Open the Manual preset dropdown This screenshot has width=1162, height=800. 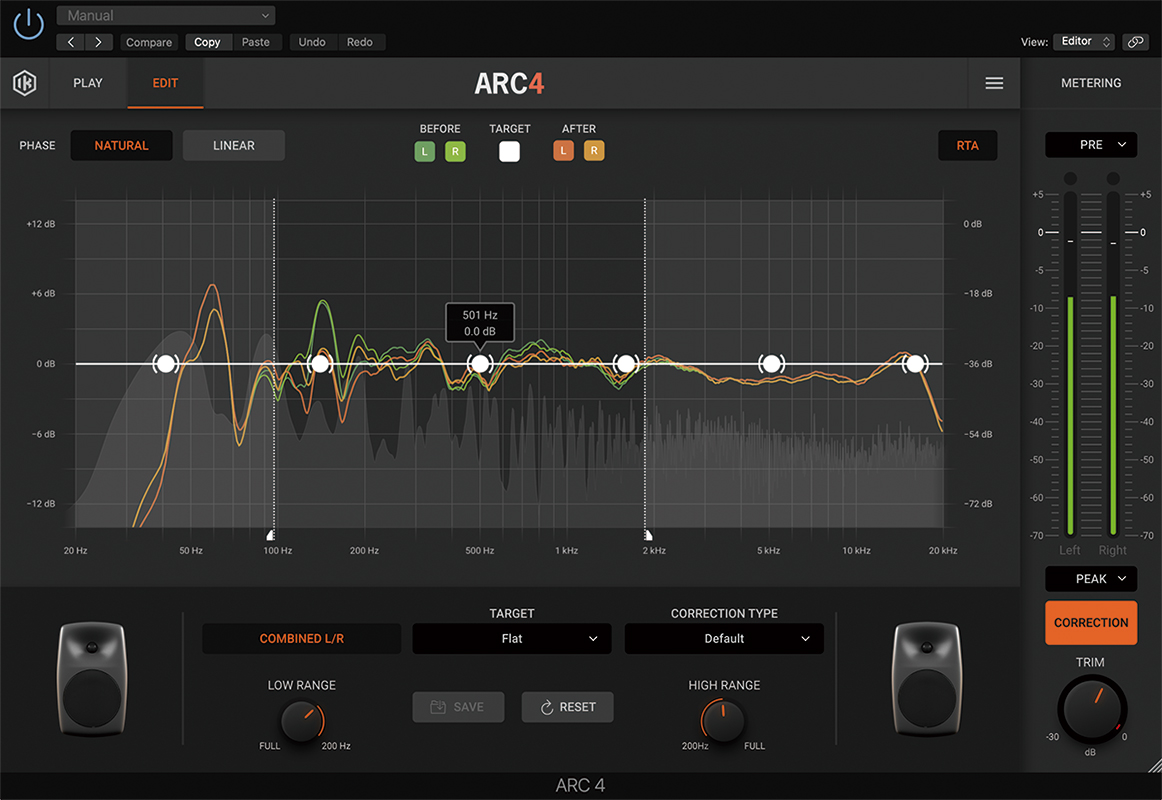pyautogui.click(x=166, y=16)
